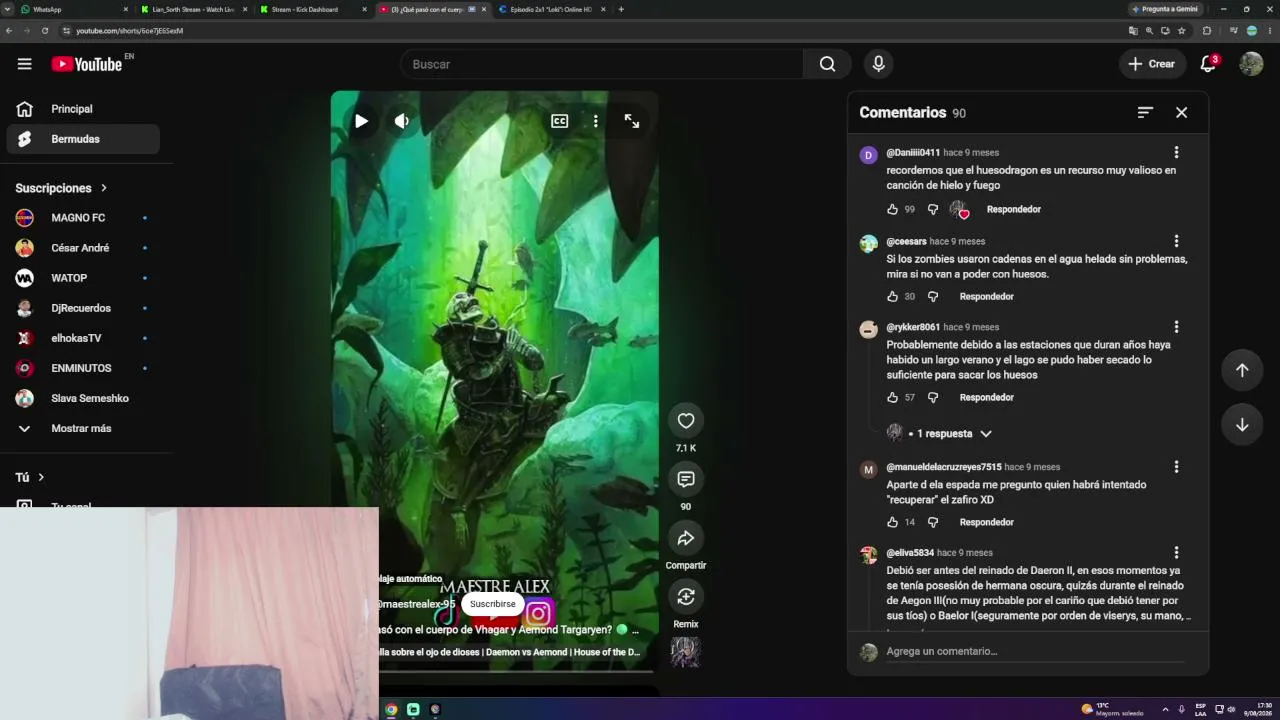This screenshot has width=1280, height=720.
Task: Like manueldelacruzreyes7515's comment
Action: 892,522
